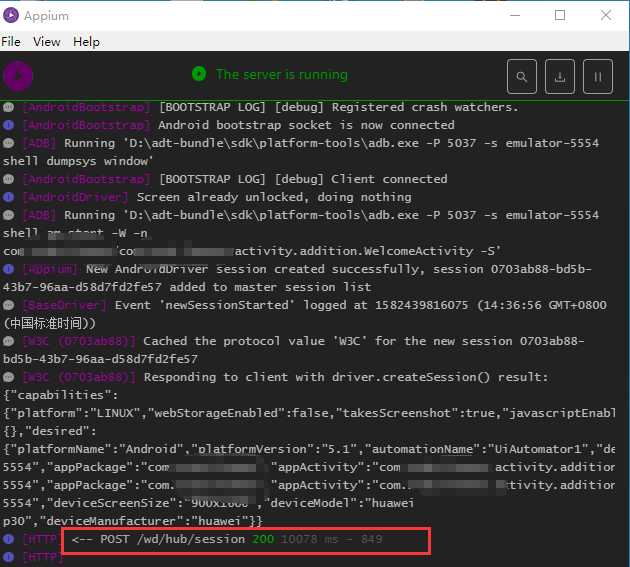Click 'POST /wd/hub/session 200' log line
Screen dimensions: 630x567
(227, 539)
